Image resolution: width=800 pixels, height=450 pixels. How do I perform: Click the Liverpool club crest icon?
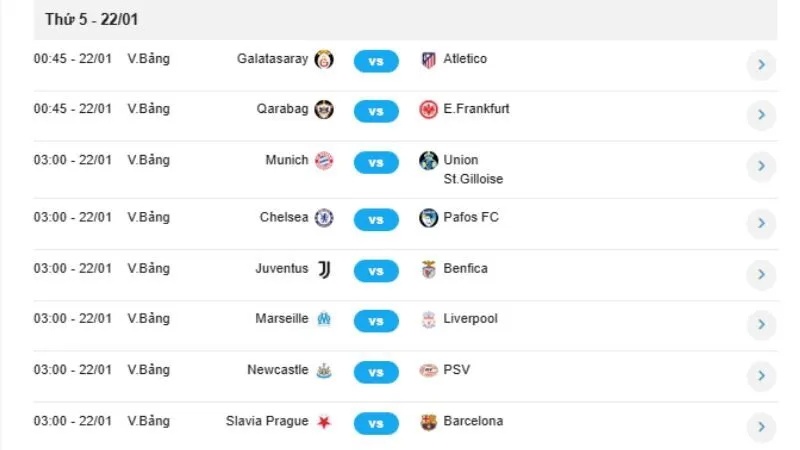pyautogui.click(x=429, y=320)
